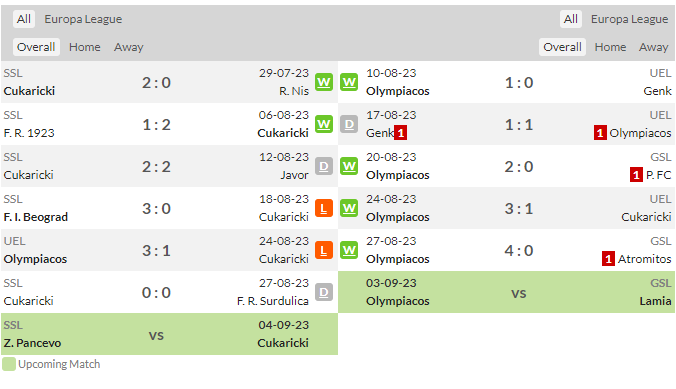Click the red card icon beside P. FC
This screenshot has height=389, width=676.
636,175
